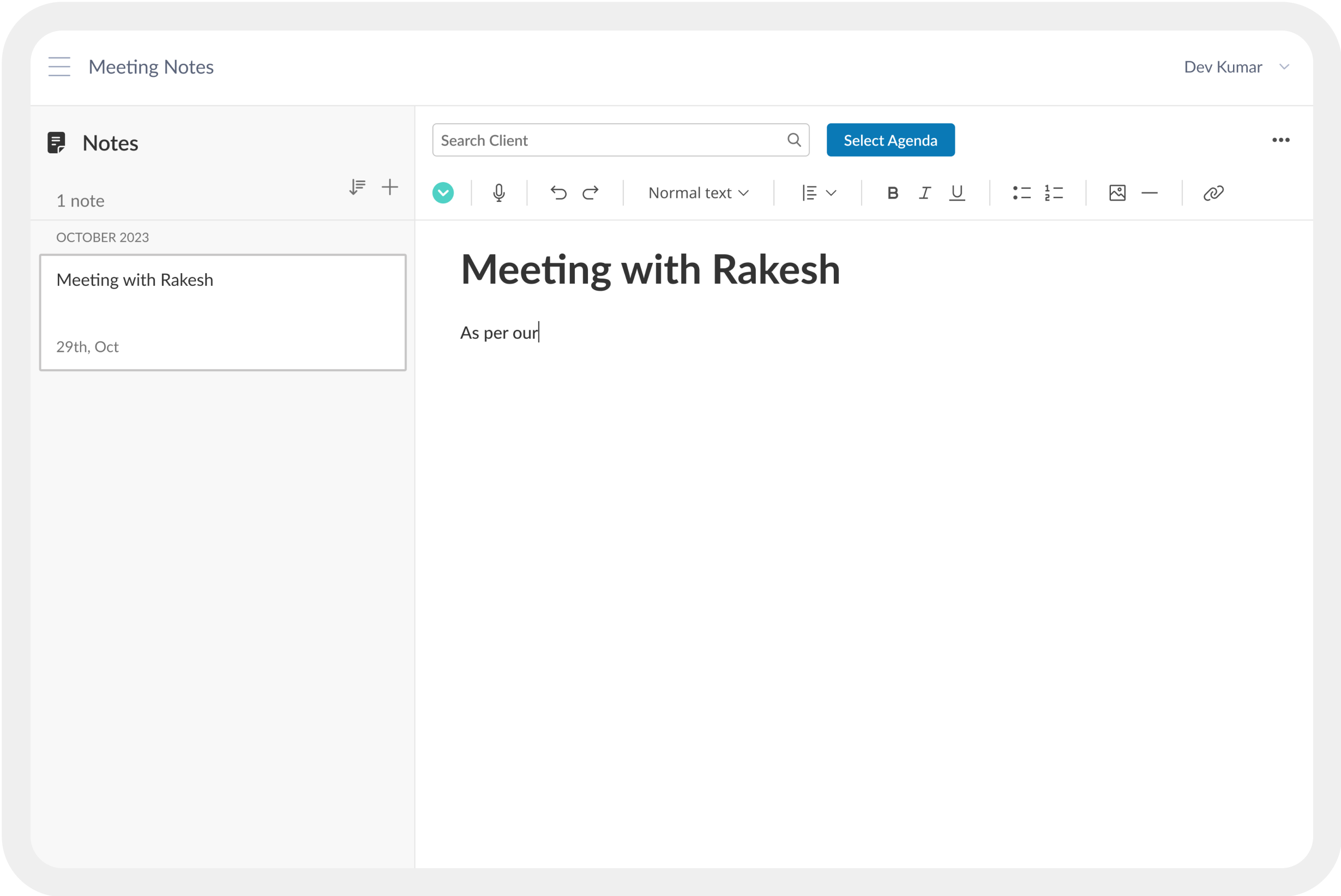
Task: Insert a numbered list
Action: [1054, 193]
